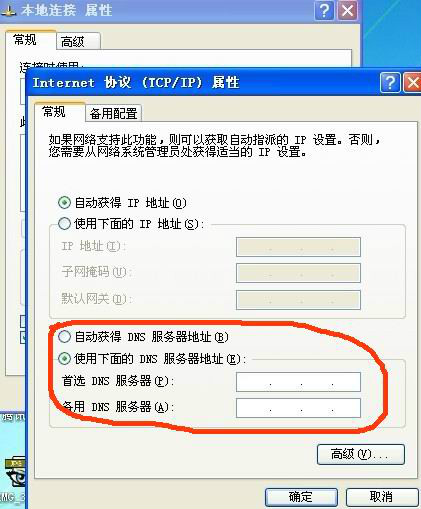Image resolution: width=421 pixels, height=509 pixels.
Task: Open the 常规 tab in TCP/IP dialog
Action: pyautogui.click(x=54, y=112)
